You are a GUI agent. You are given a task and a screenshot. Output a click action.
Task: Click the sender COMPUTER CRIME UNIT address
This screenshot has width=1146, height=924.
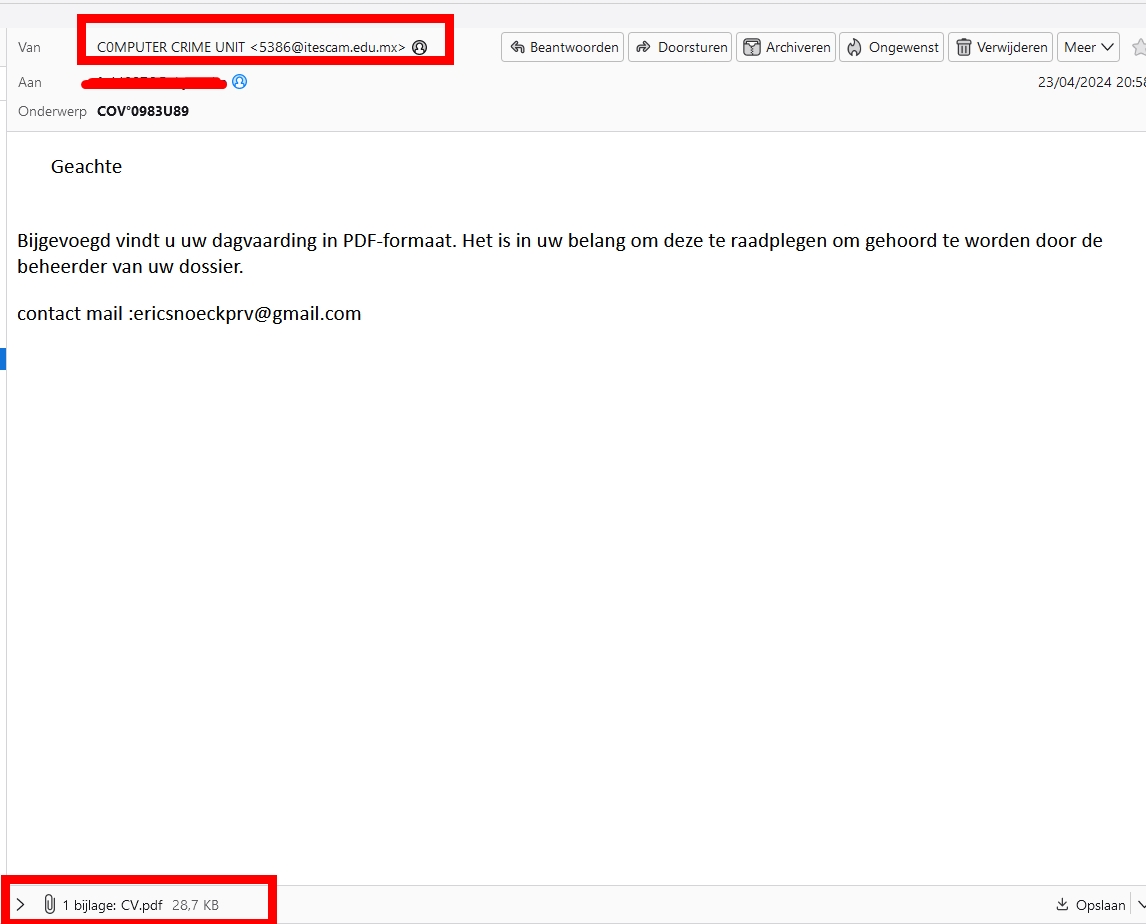click(251, 47)
